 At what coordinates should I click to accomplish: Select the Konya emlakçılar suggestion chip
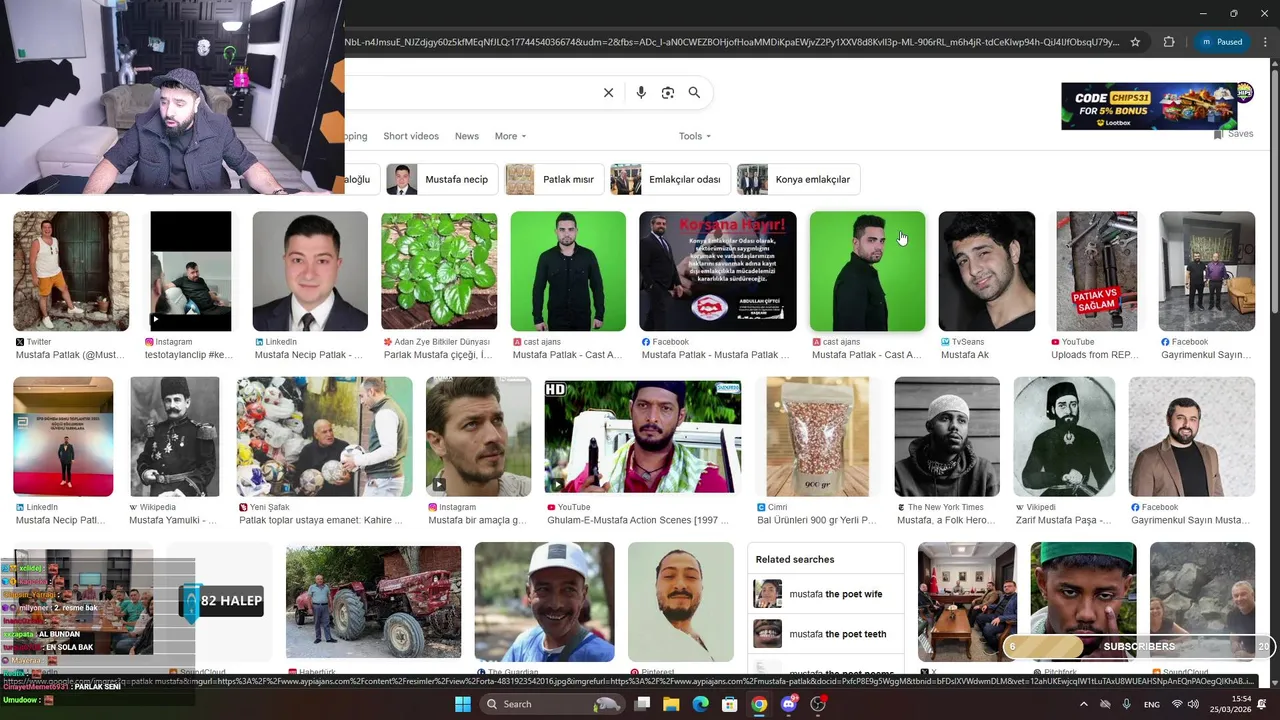point(799,179)
